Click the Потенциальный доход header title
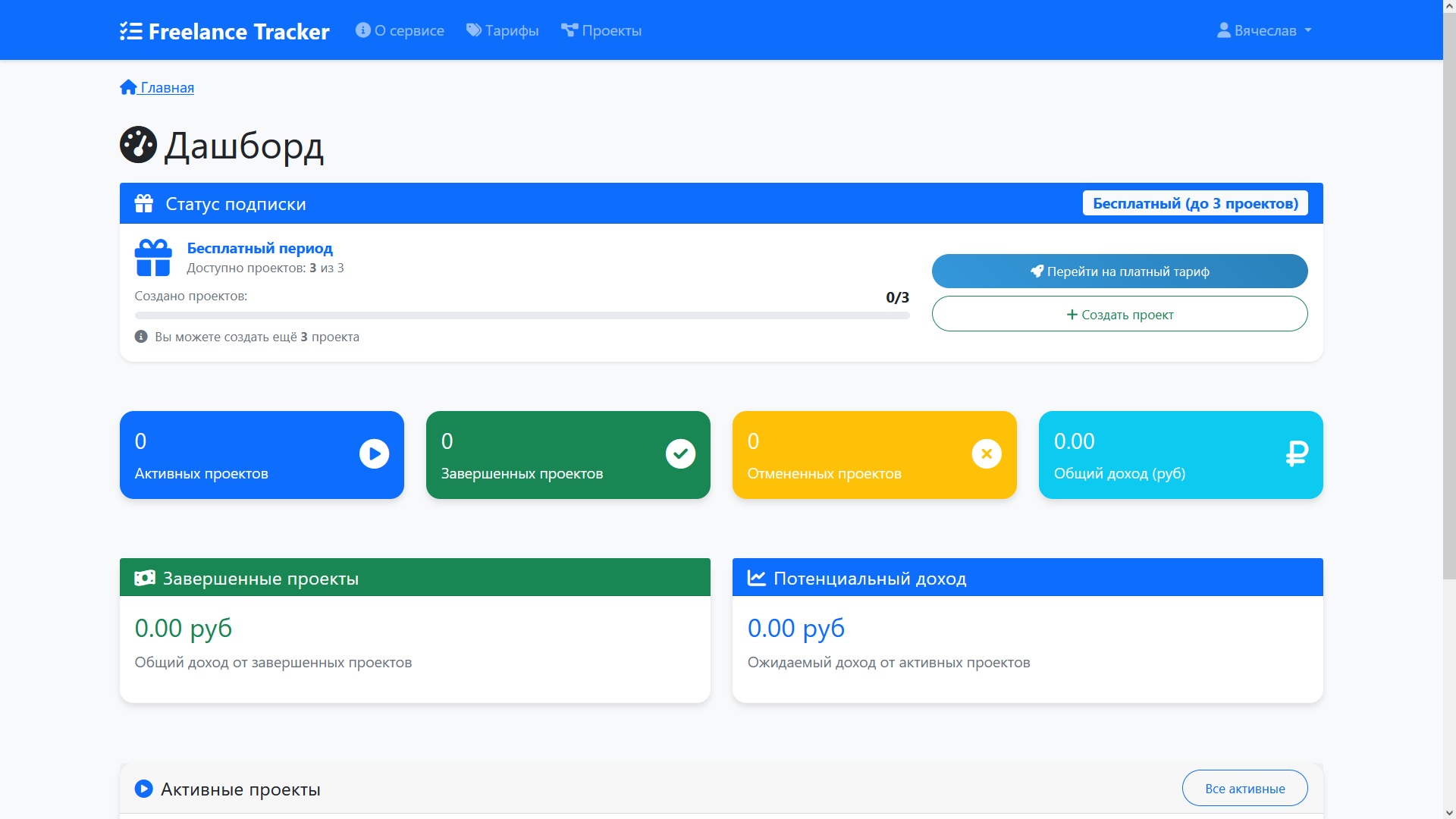 click(870, 579)
